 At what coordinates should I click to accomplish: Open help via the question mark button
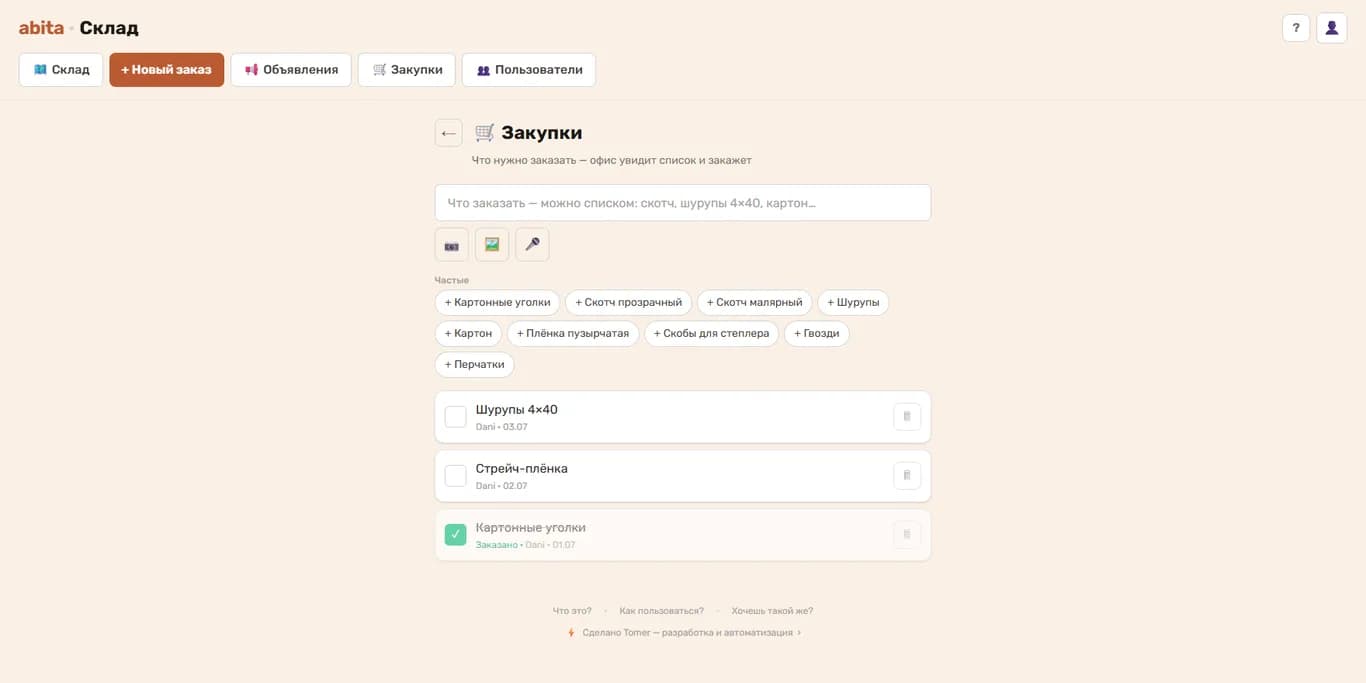point(1296,28)
